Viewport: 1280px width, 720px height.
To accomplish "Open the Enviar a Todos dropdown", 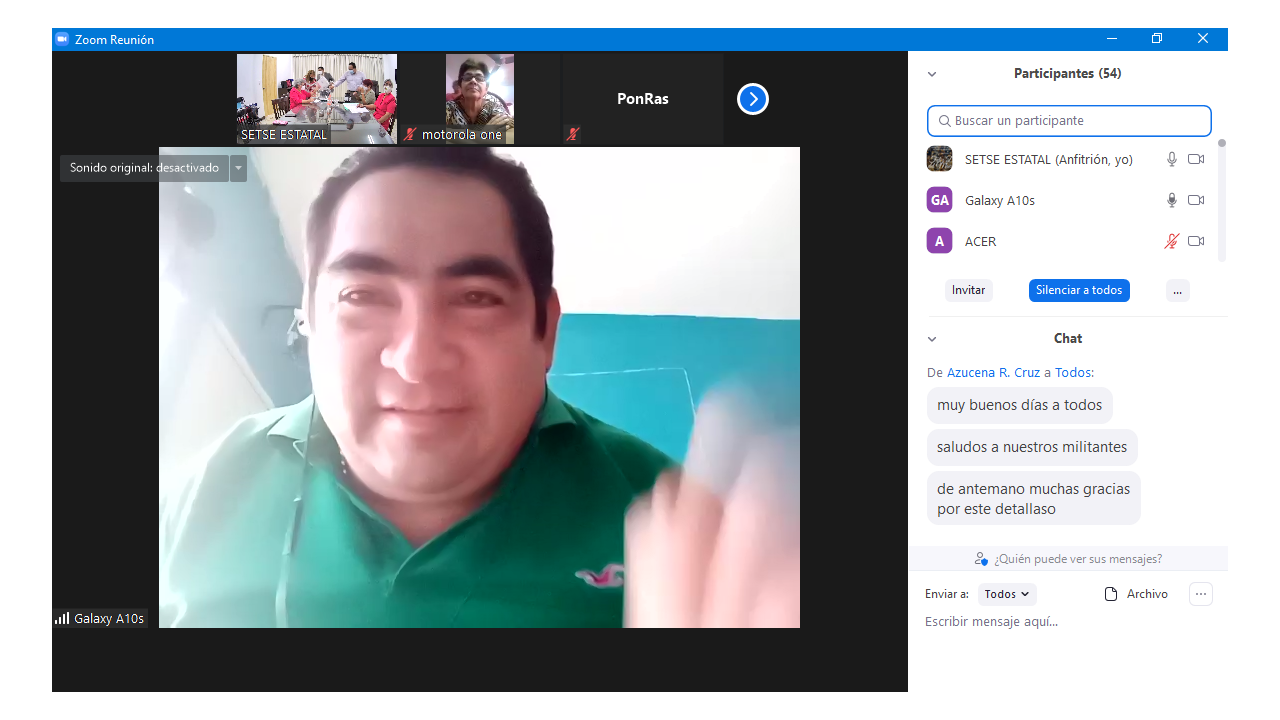I will pos(1007,594).
